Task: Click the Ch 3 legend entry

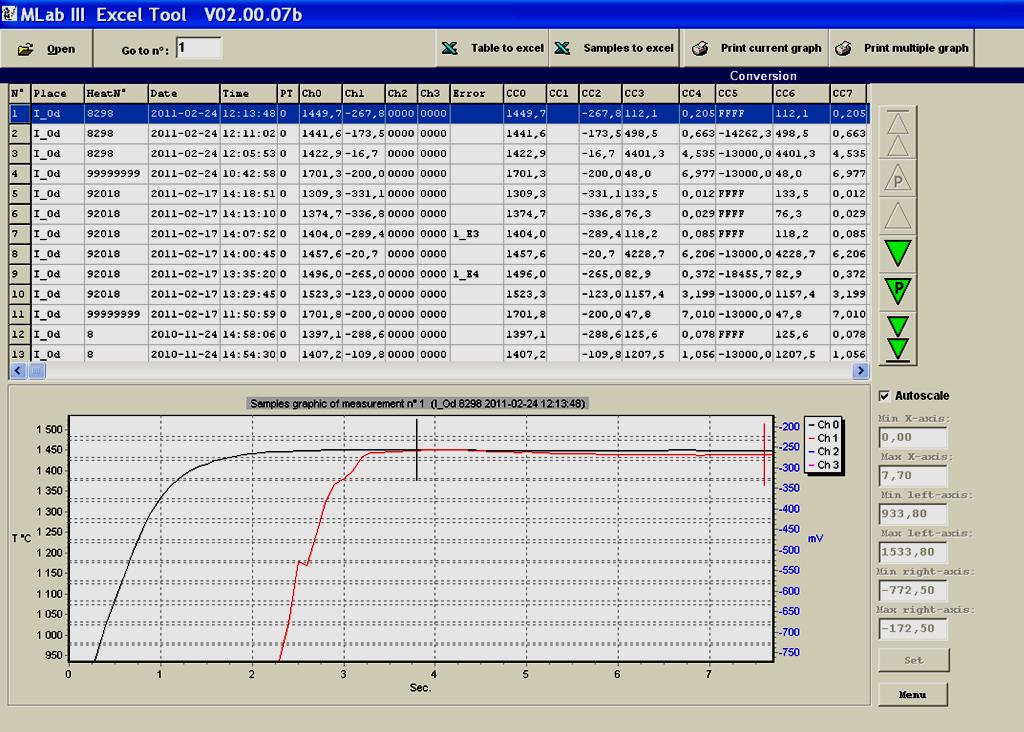Action: [824, 465]
